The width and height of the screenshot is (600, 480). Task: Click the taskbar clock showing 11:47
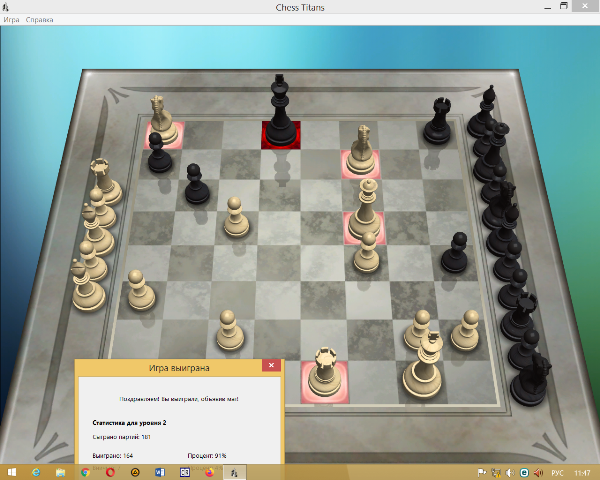click(x=582, y=471)
